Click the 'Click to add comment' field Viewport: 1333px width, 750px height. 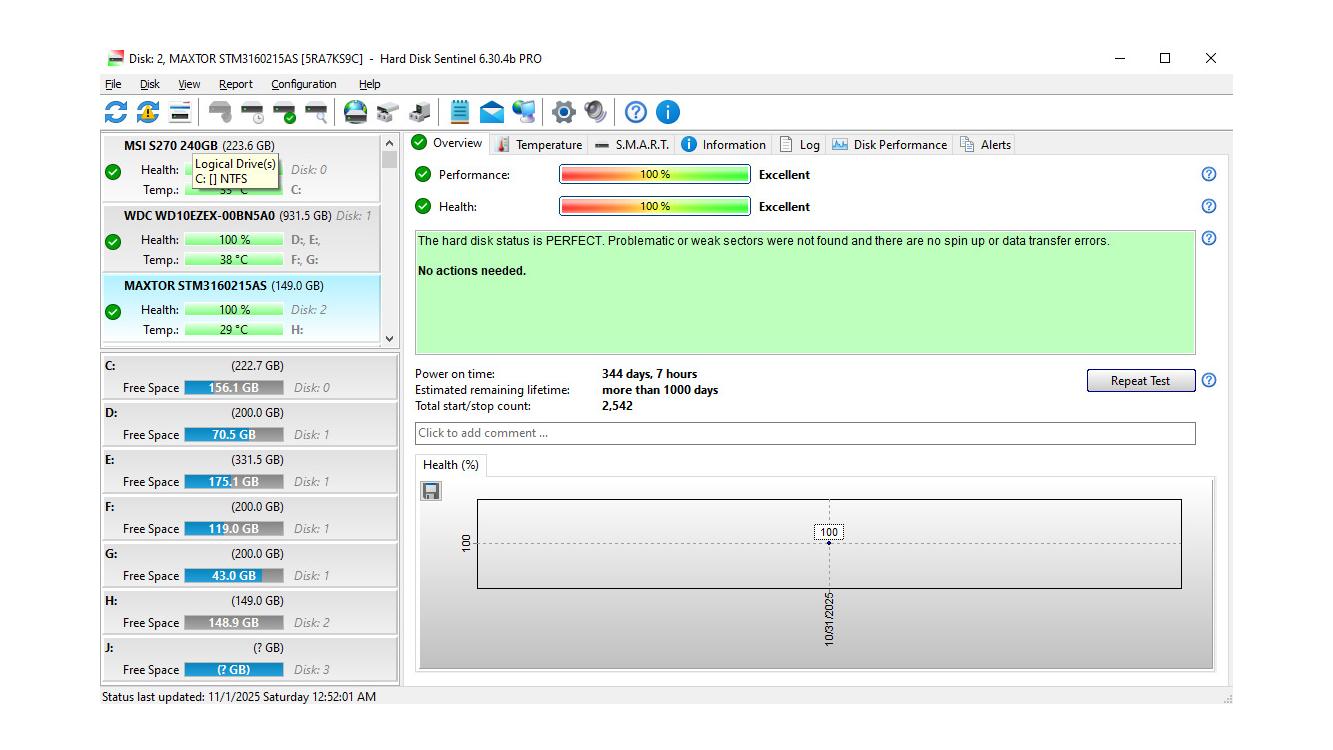coord(804,433)
